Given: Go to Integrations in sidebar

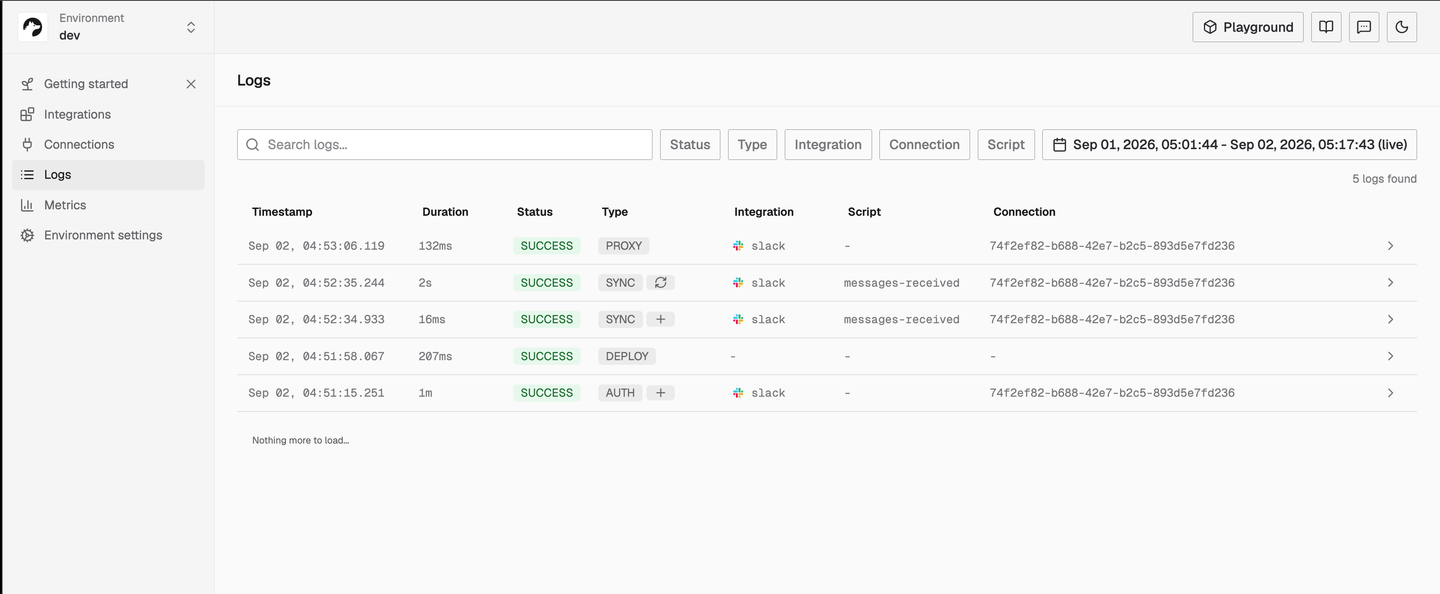Looking at the screenshot, I should [108, 114].
